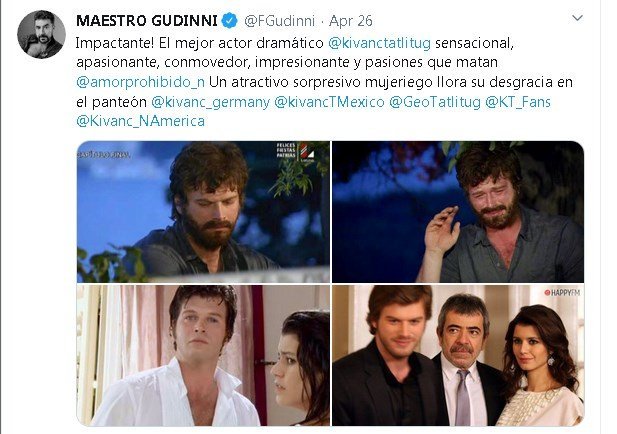The image size is (617, 434).
Task: Open the MAESTRO GUDINNI display name
Action: [147, 20]
